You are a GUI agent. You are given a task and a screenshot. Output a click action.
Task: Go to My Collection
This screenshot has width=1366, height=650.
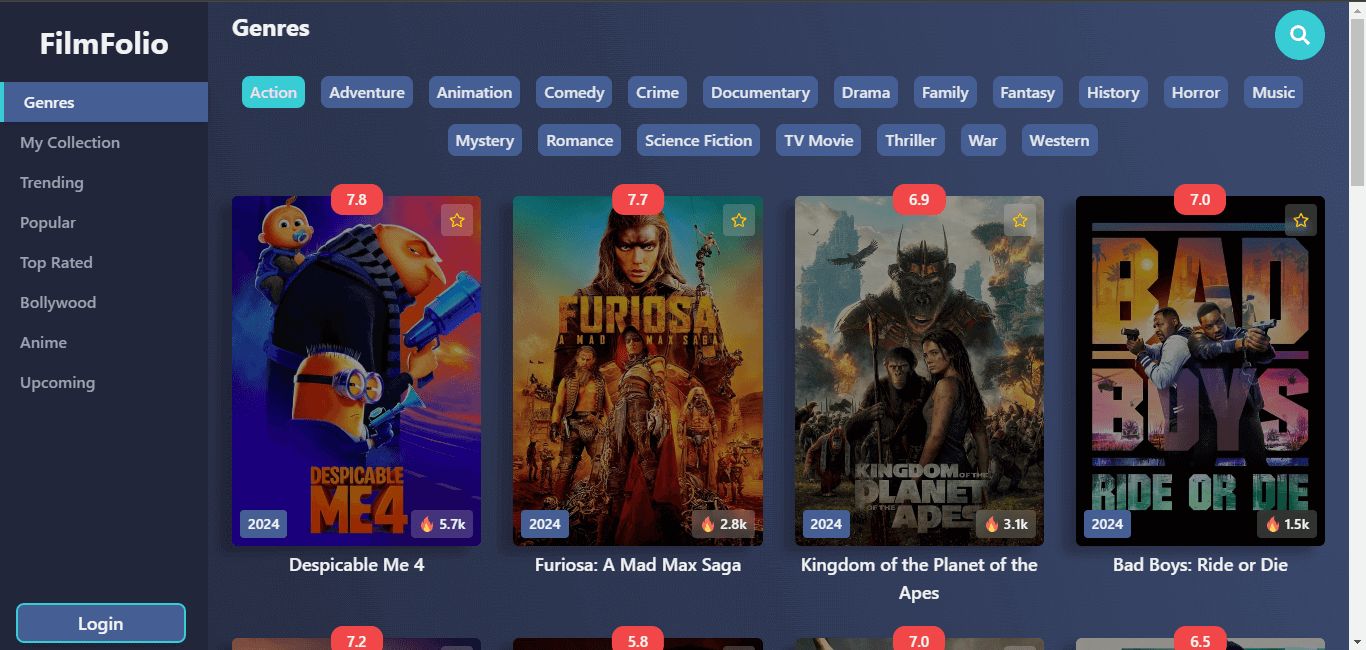(104, 142)
